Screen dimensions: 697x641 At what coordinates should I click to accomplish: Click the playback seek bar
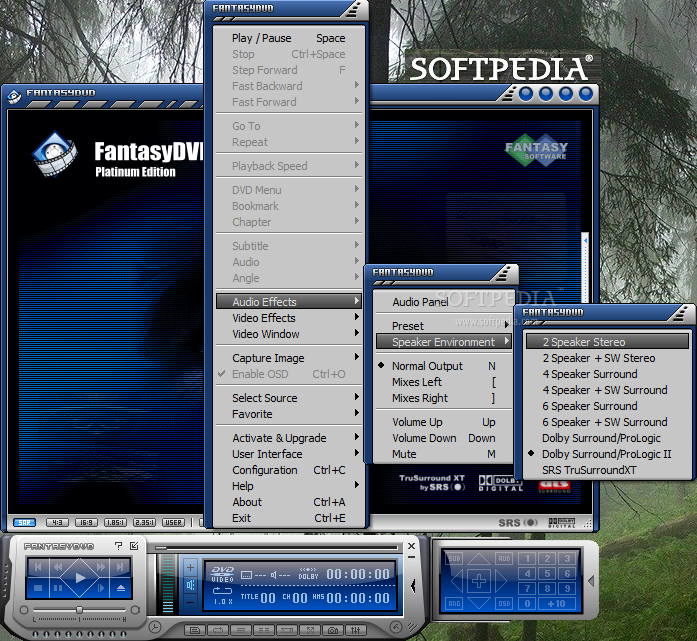276,548
